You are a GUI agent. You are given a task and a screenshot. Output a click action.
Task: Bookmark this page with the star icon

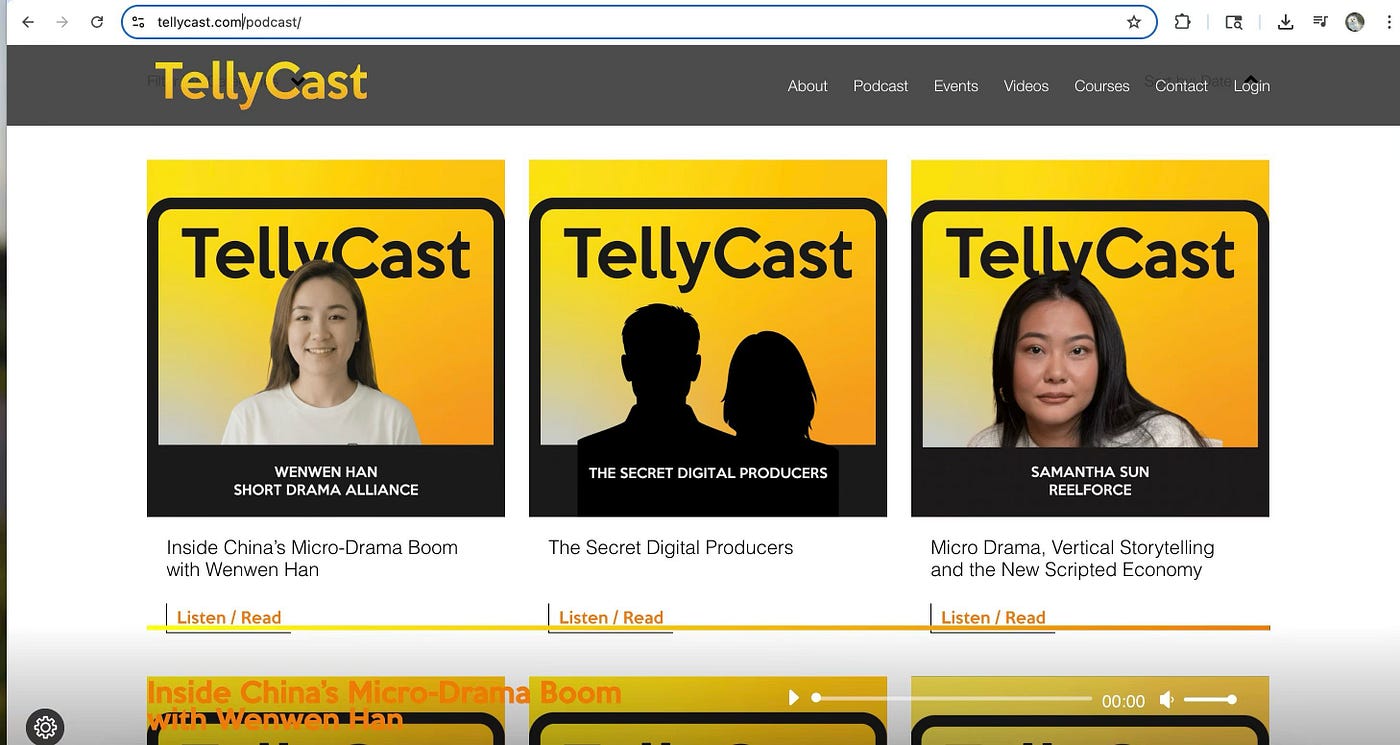point(1134,22)
